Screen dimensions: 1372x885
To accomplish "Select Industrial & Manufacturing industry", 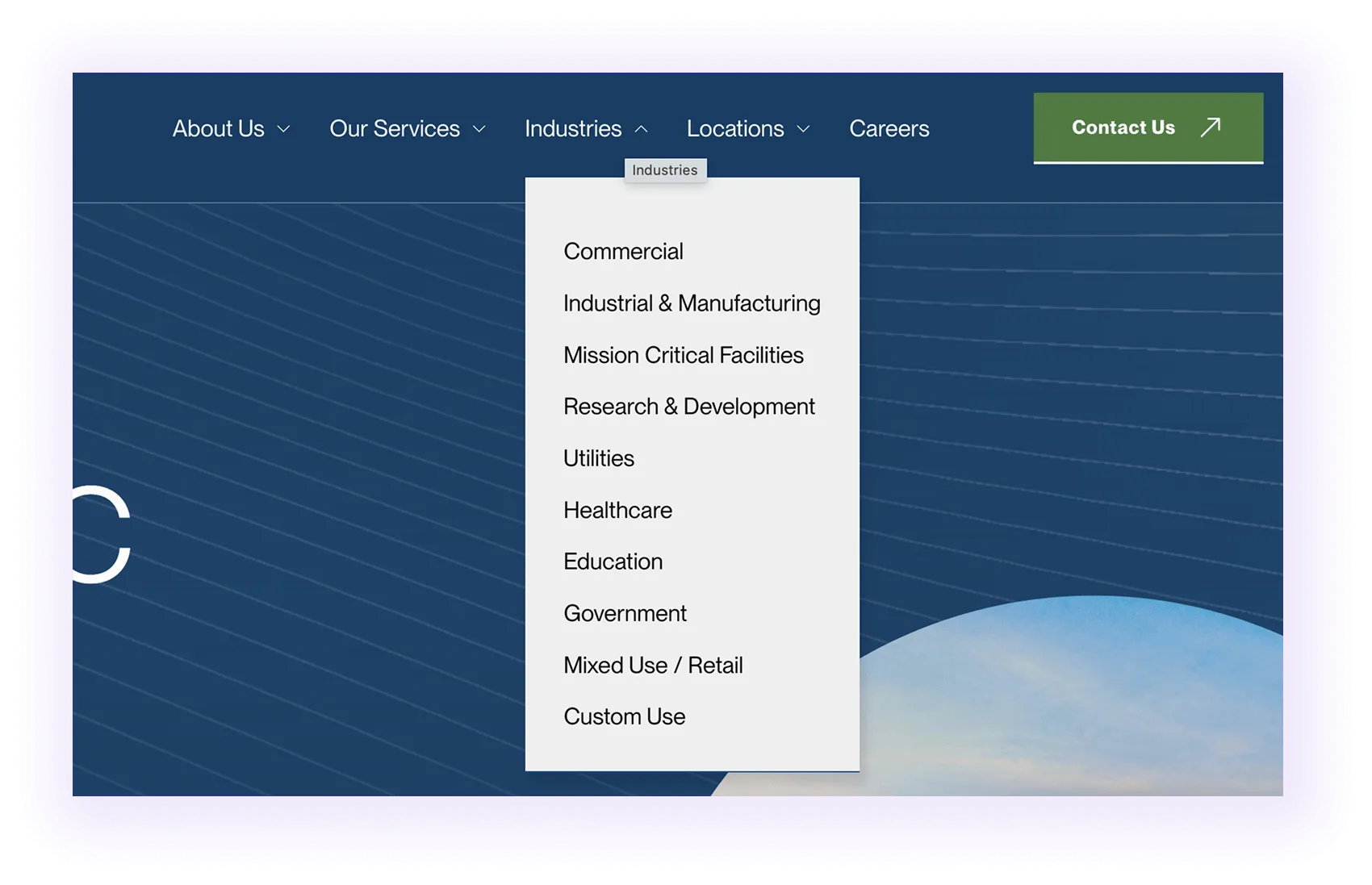I will 692,303.
